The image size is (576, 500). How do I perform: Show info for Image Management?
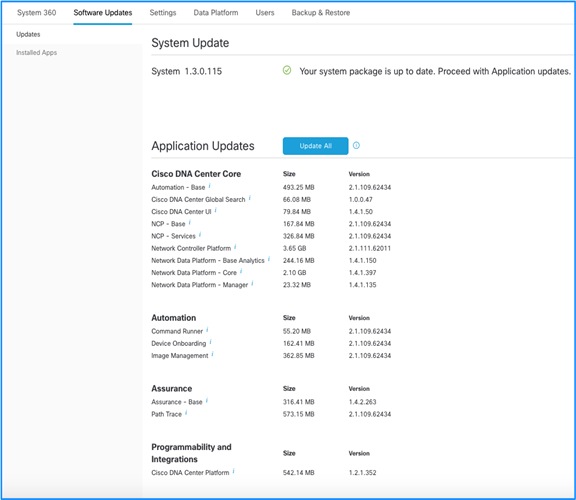click(213, 354)
